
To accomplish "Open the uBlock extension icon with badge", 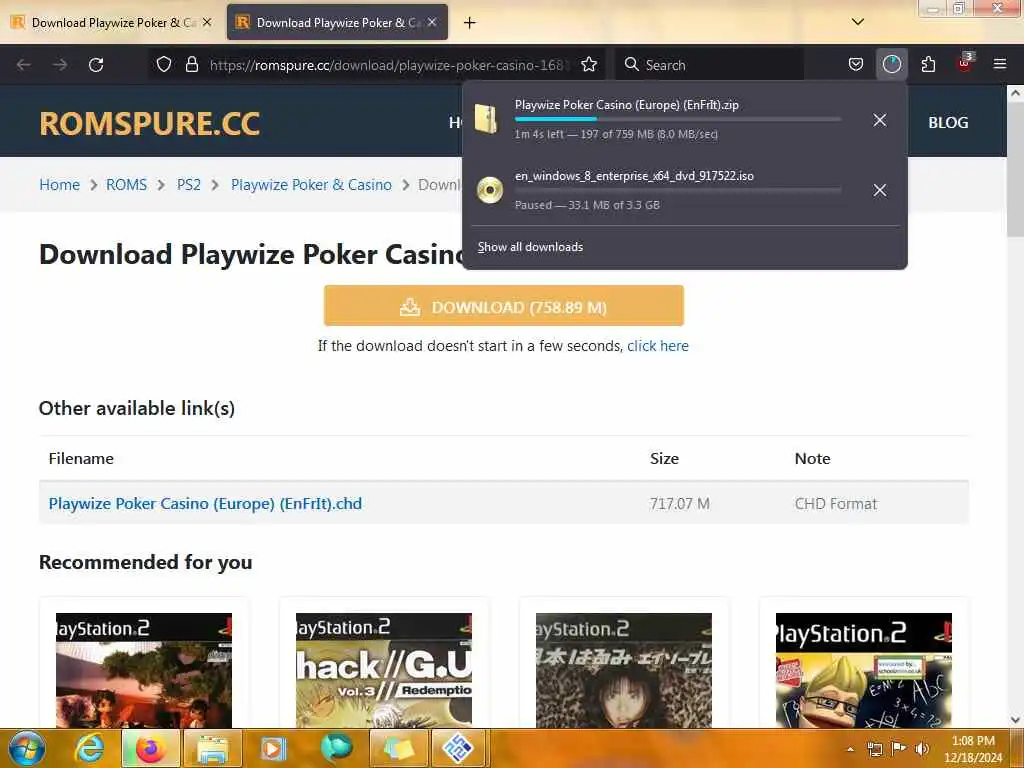I will 965,63.
